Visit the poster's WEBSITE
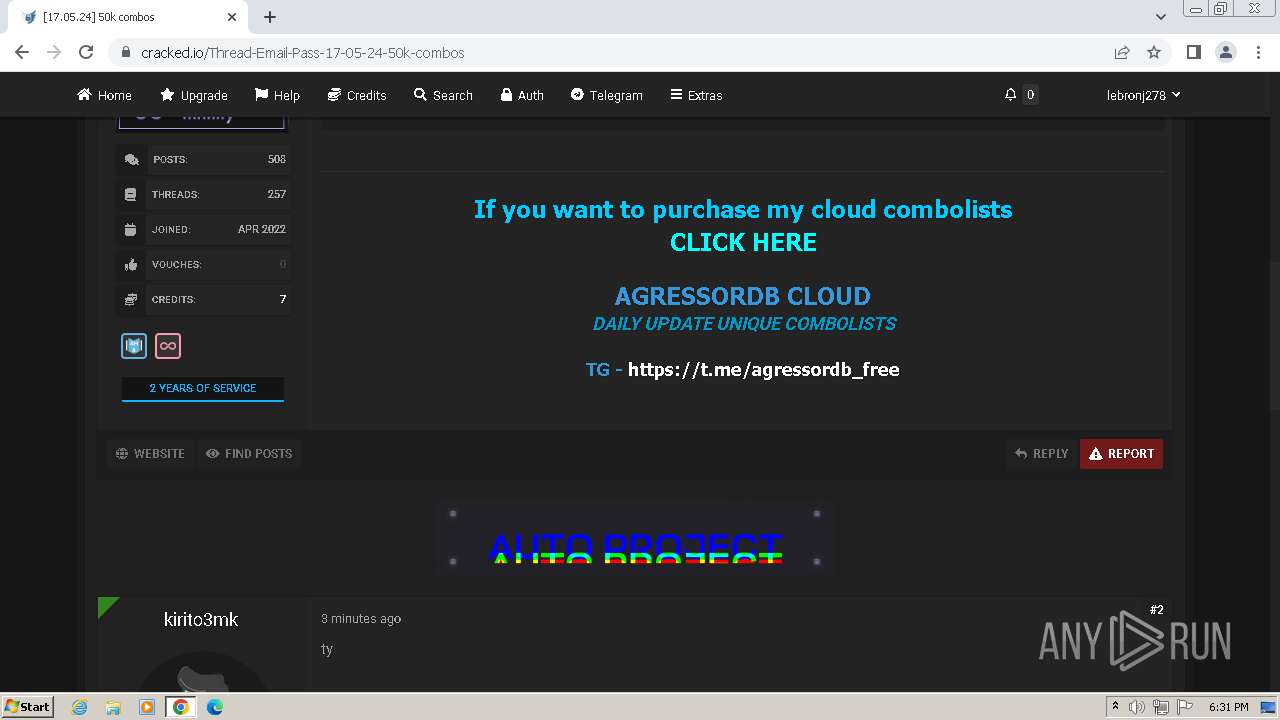This screenshot has width=1280, height=720. [150, 453]
